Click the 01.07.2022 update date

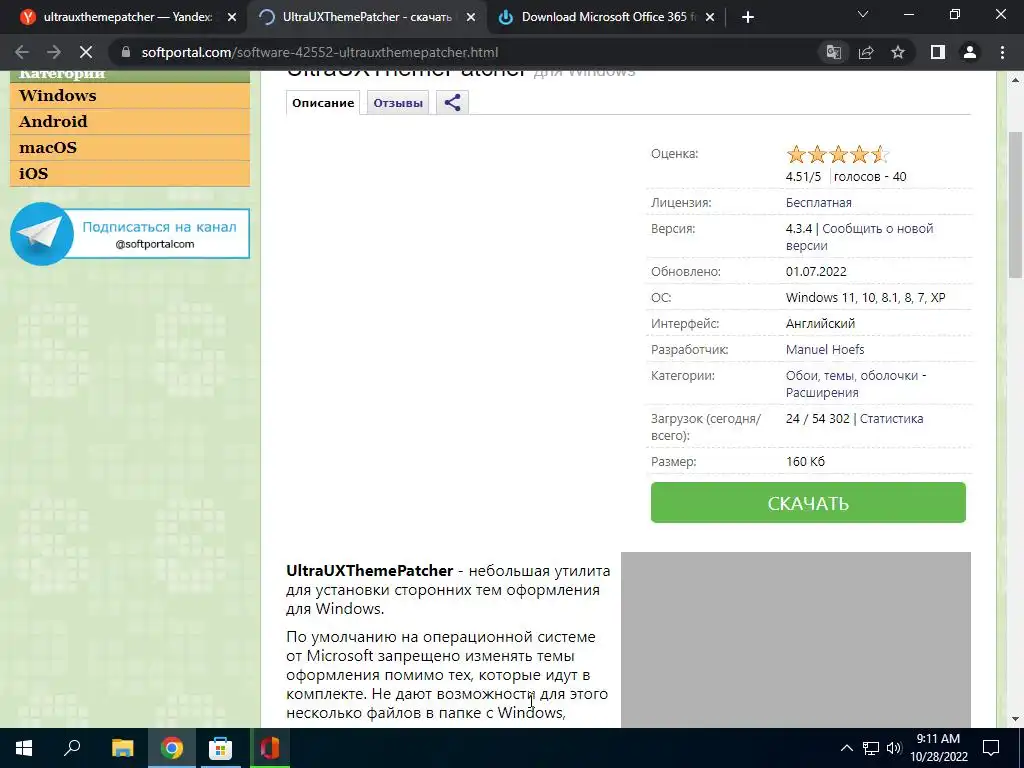pos(816,272)
